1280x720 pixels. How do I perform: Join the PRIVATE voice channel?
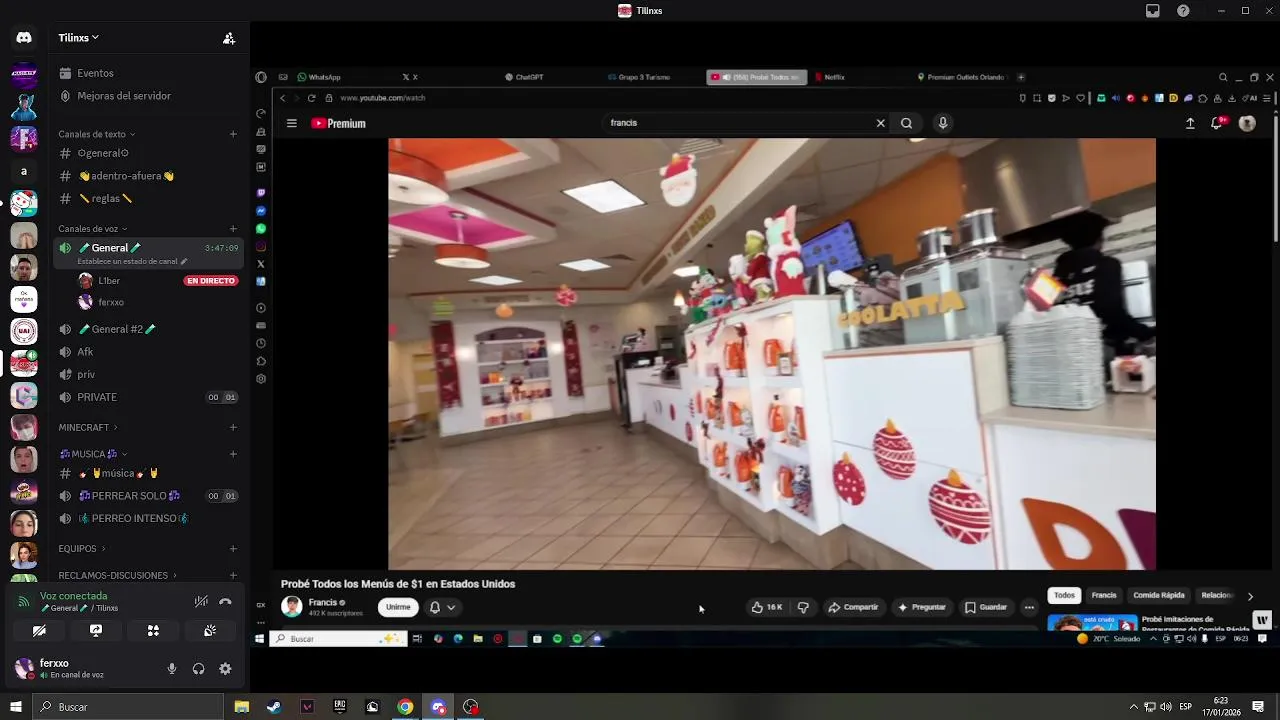148,397
